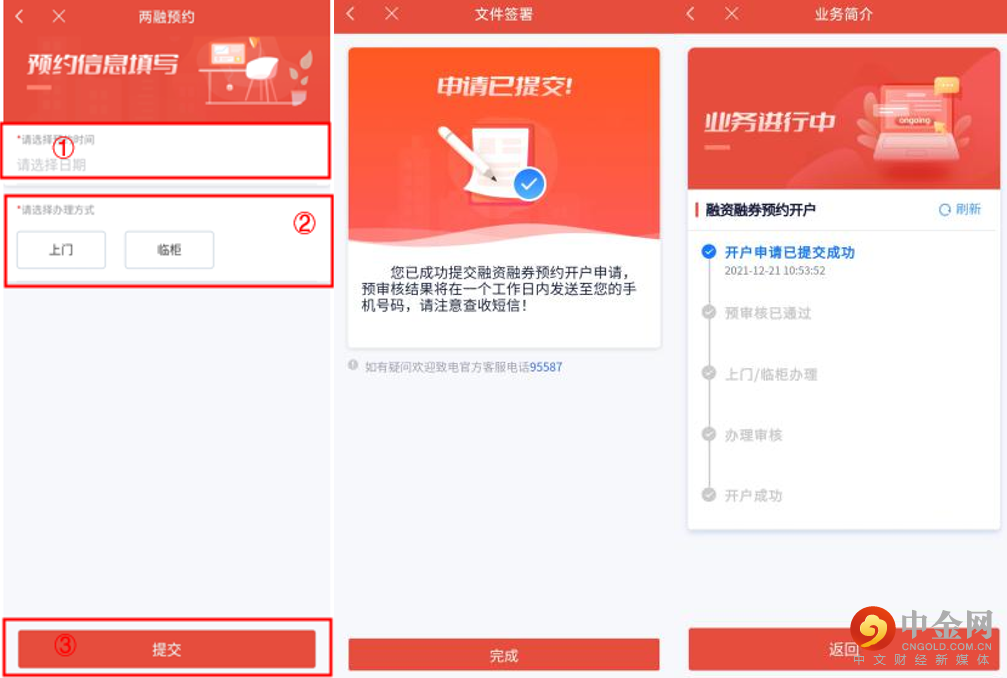The image size is (1007, 678).
Task: Click the 您已成功提交融资融券预约开户申请 message
Action: [499, 289]
